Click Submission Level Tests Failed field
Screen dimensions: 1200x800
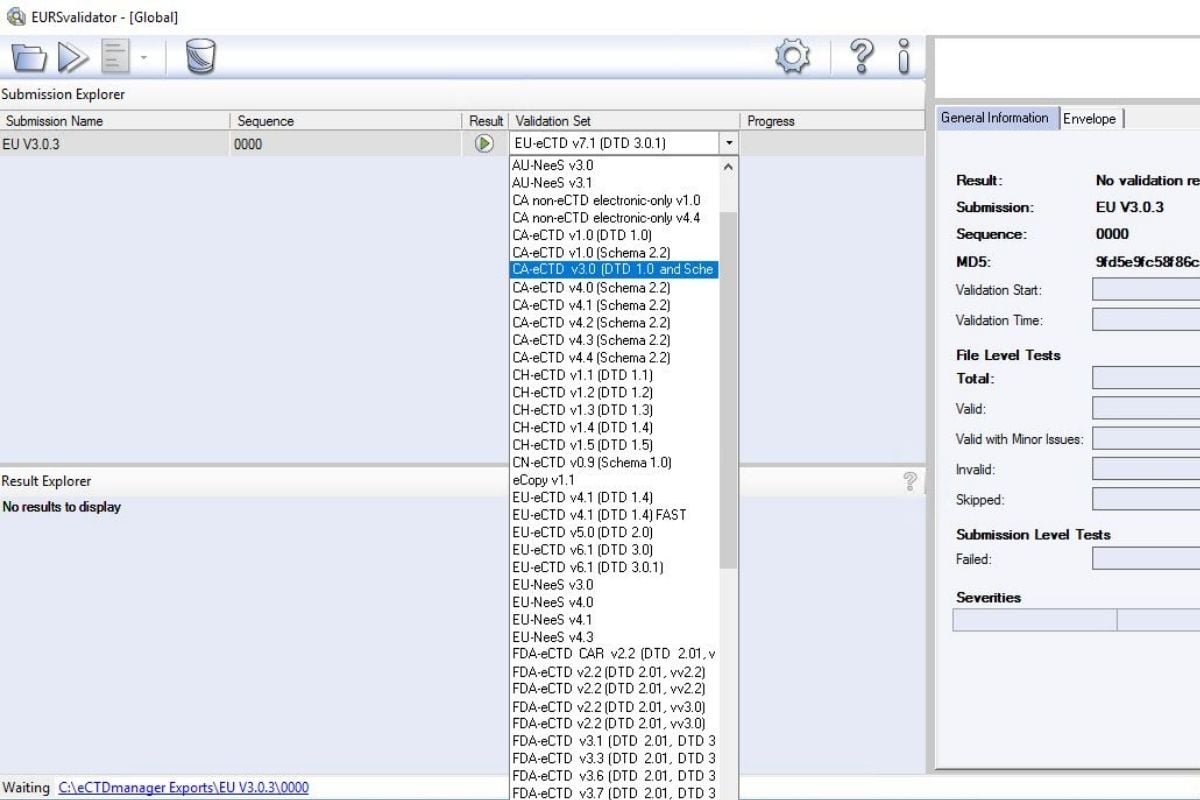click(1146, 559)
